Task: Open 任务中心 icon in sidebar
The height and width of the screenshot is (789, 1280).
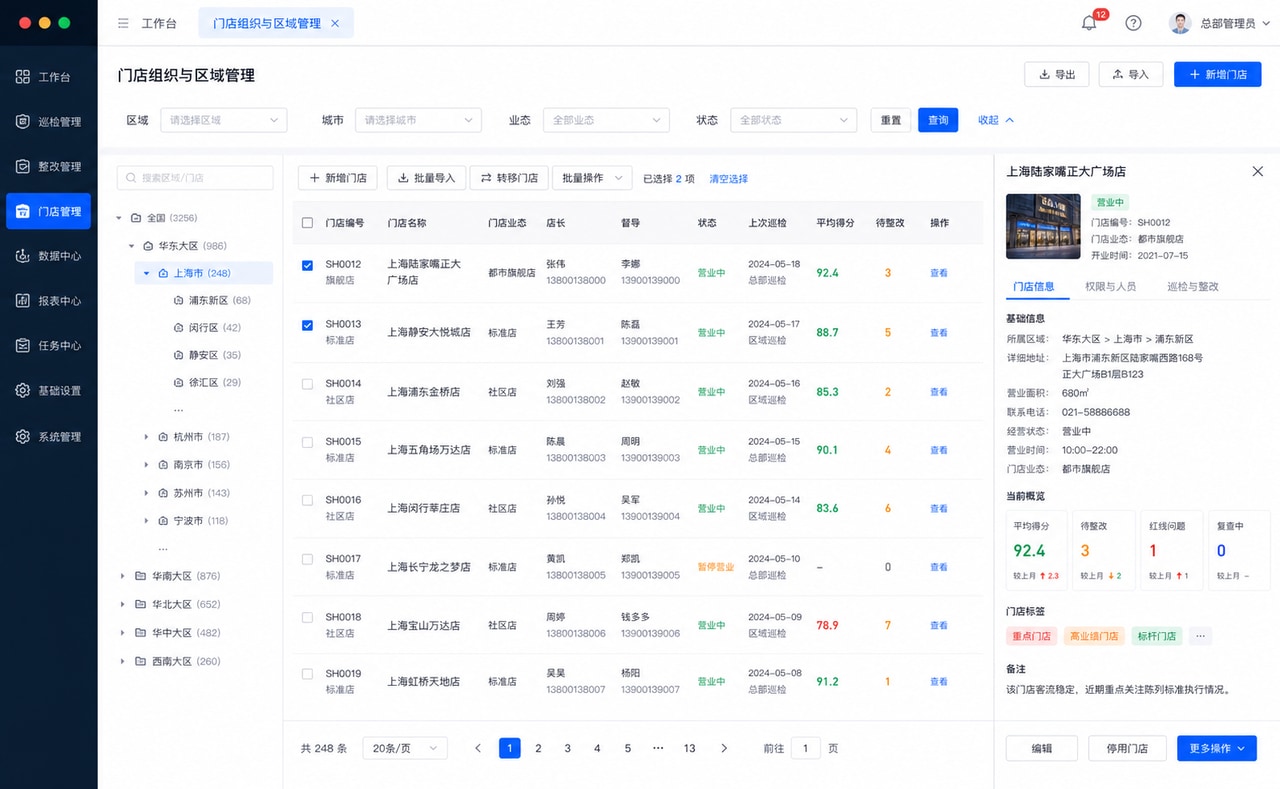Action: tap(22, 345)
